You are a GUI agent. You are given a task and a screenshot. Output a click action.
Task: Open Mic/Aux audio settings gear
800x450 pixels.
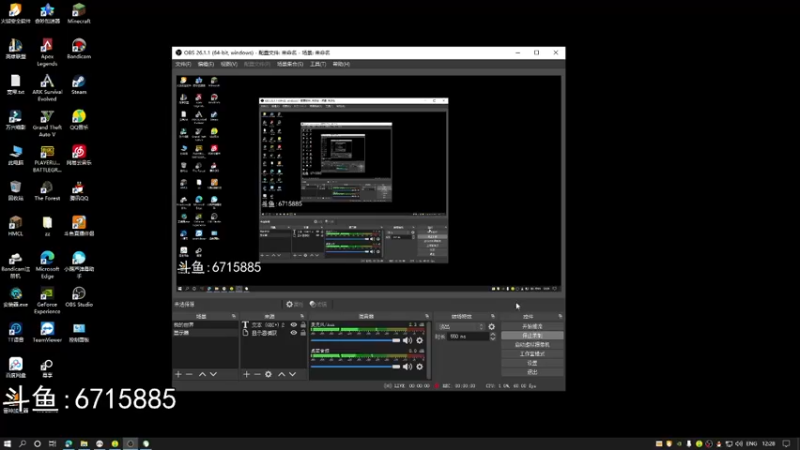coord(419,340)
